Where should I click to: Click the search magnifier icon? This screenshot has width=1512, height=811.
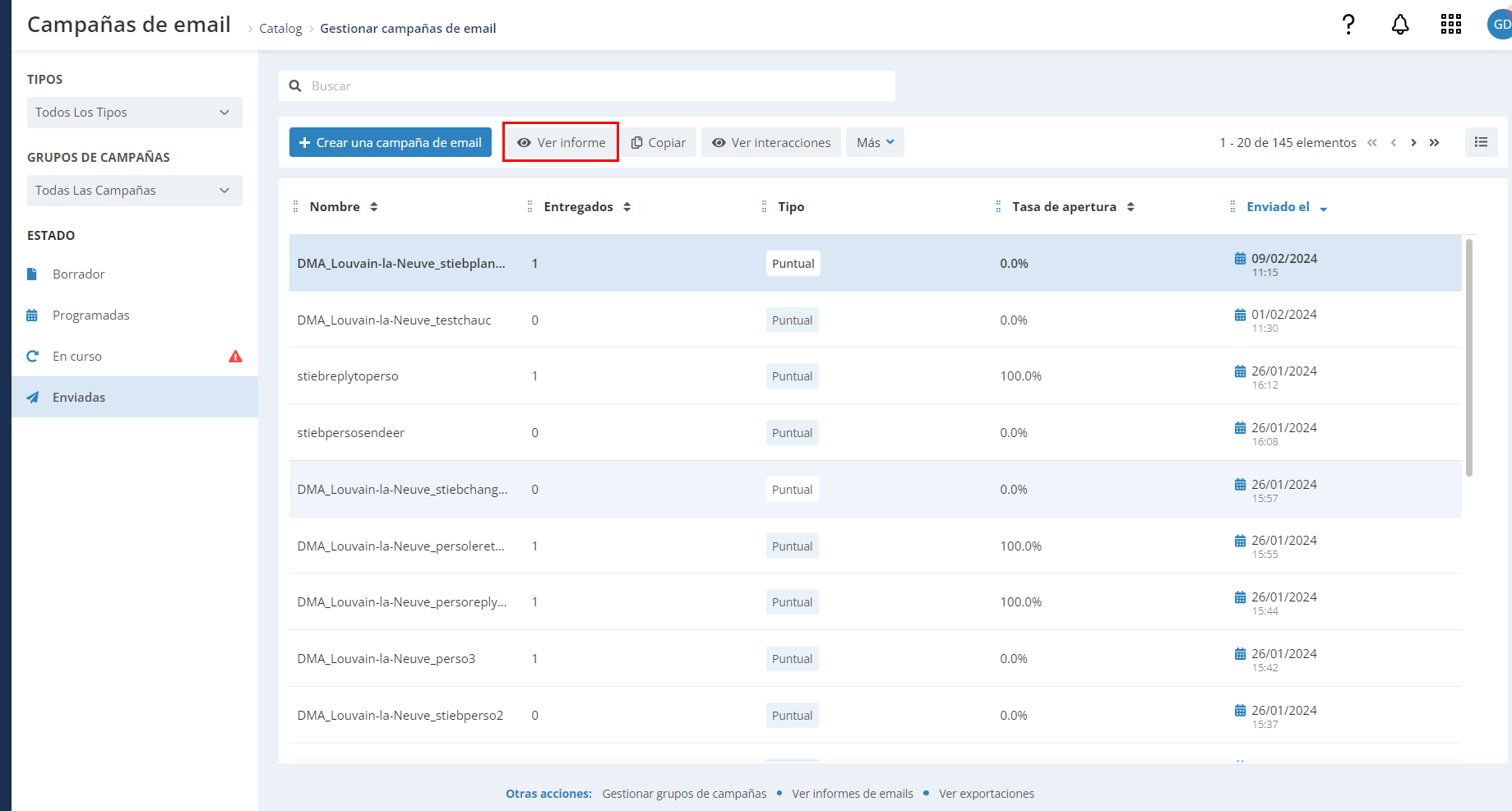click(x=295, y=85)
